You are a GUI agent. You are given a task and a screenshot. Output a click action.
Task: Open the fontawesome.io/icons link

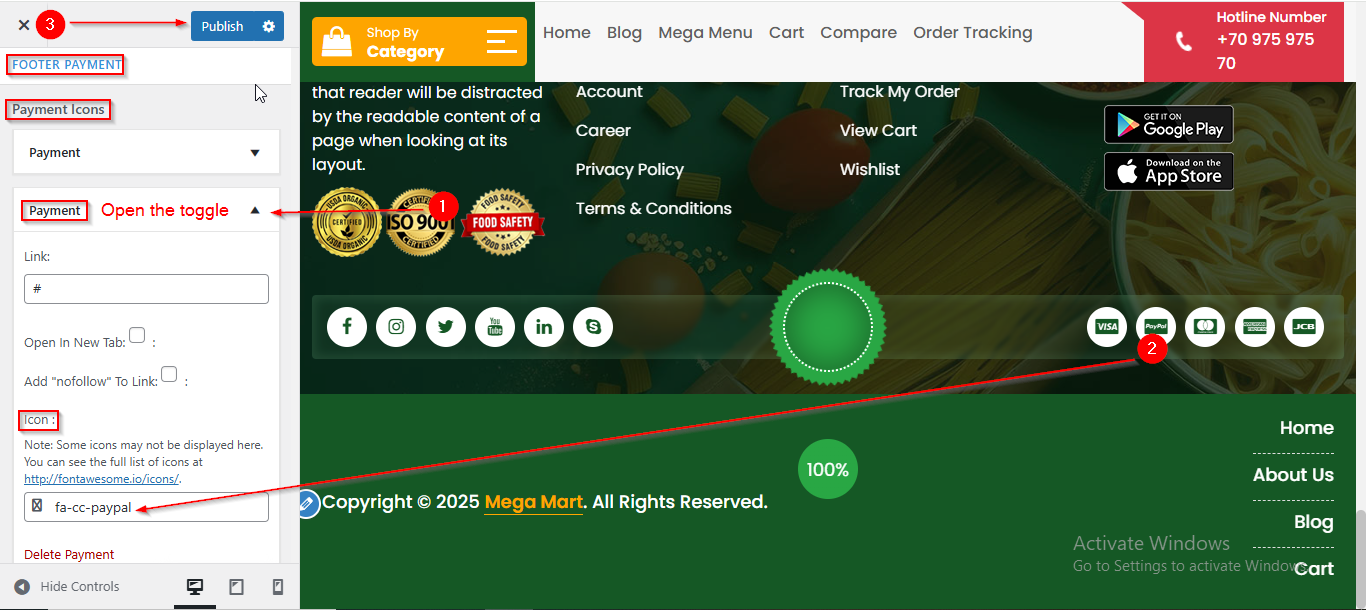[x=101, y=479]
